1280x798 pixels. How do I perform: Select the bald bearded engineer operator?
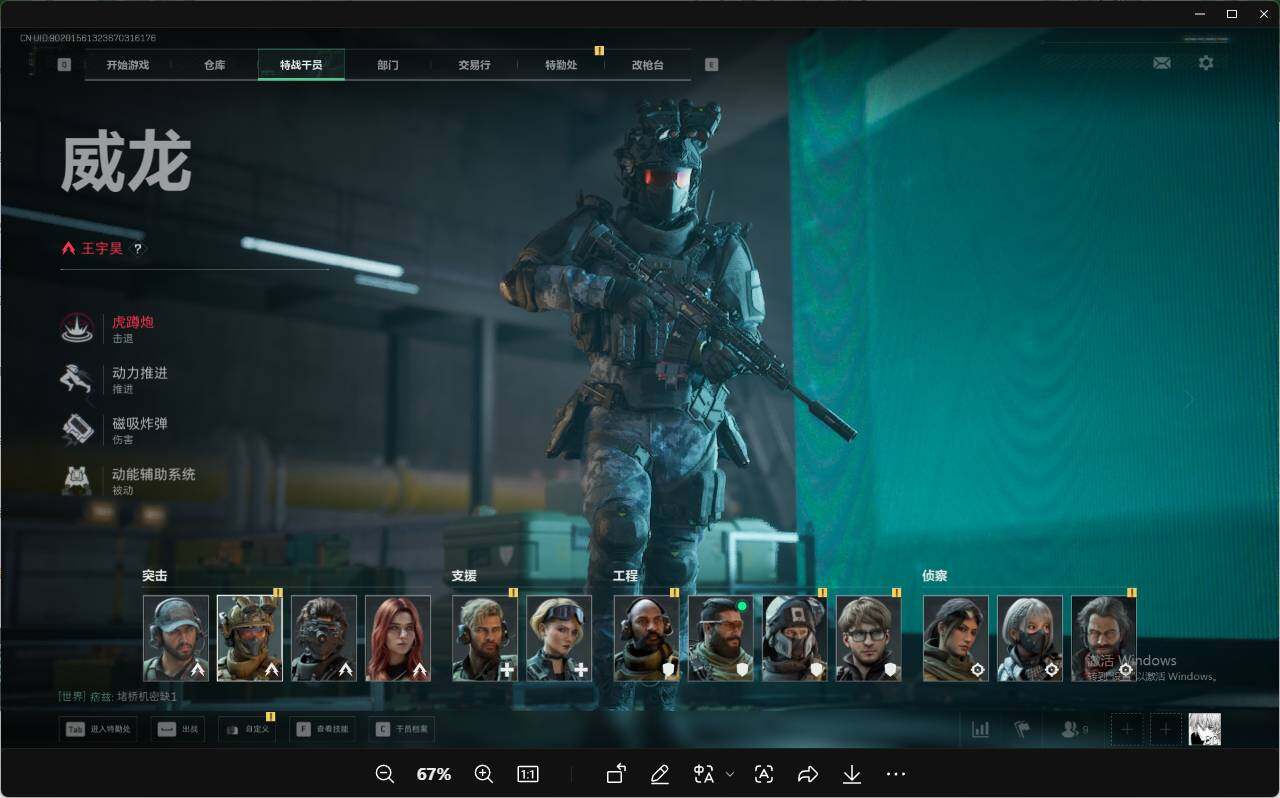(646, 638)
